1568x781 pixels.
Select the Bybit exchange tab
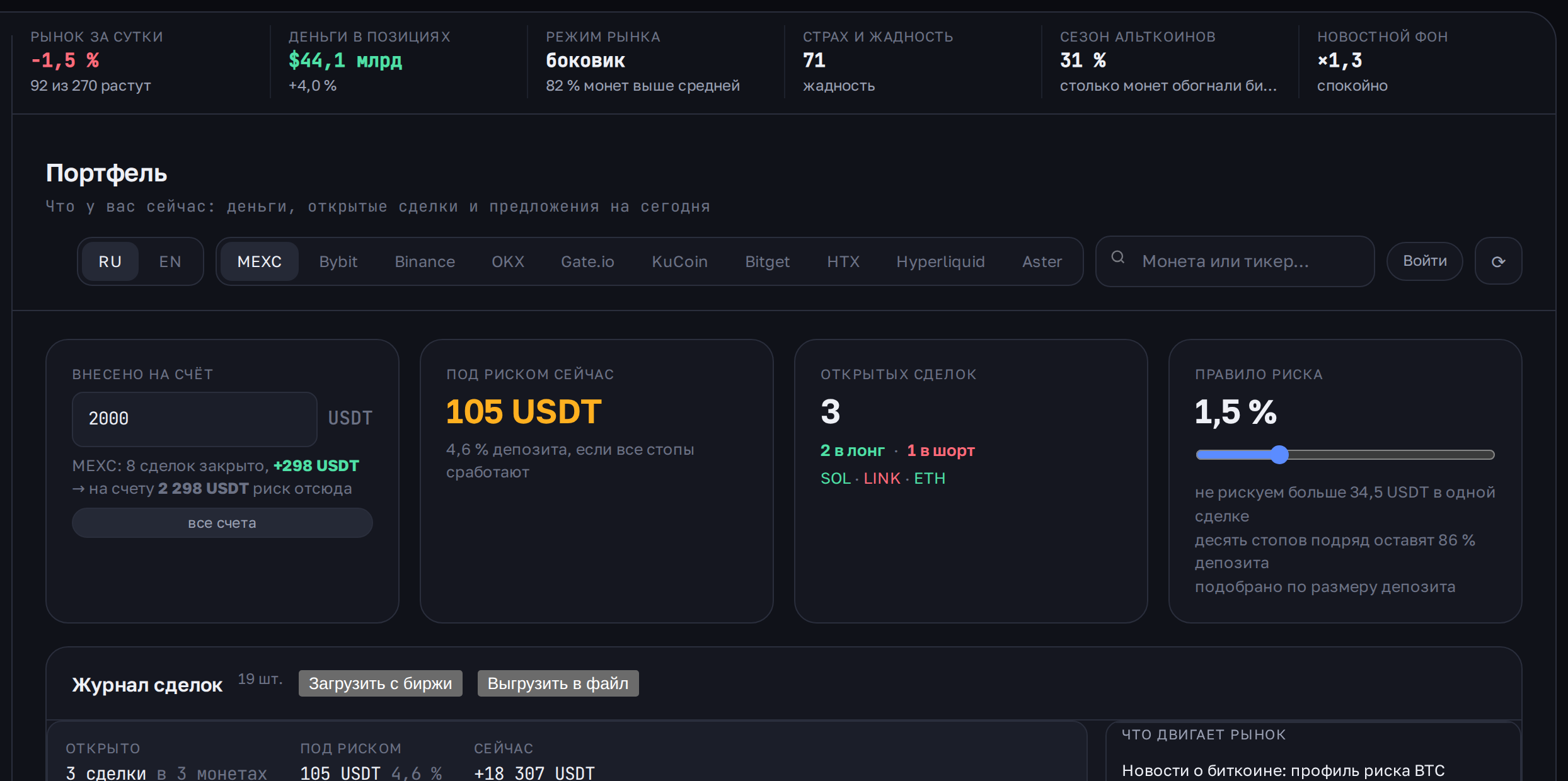click(x=338, y=261)
